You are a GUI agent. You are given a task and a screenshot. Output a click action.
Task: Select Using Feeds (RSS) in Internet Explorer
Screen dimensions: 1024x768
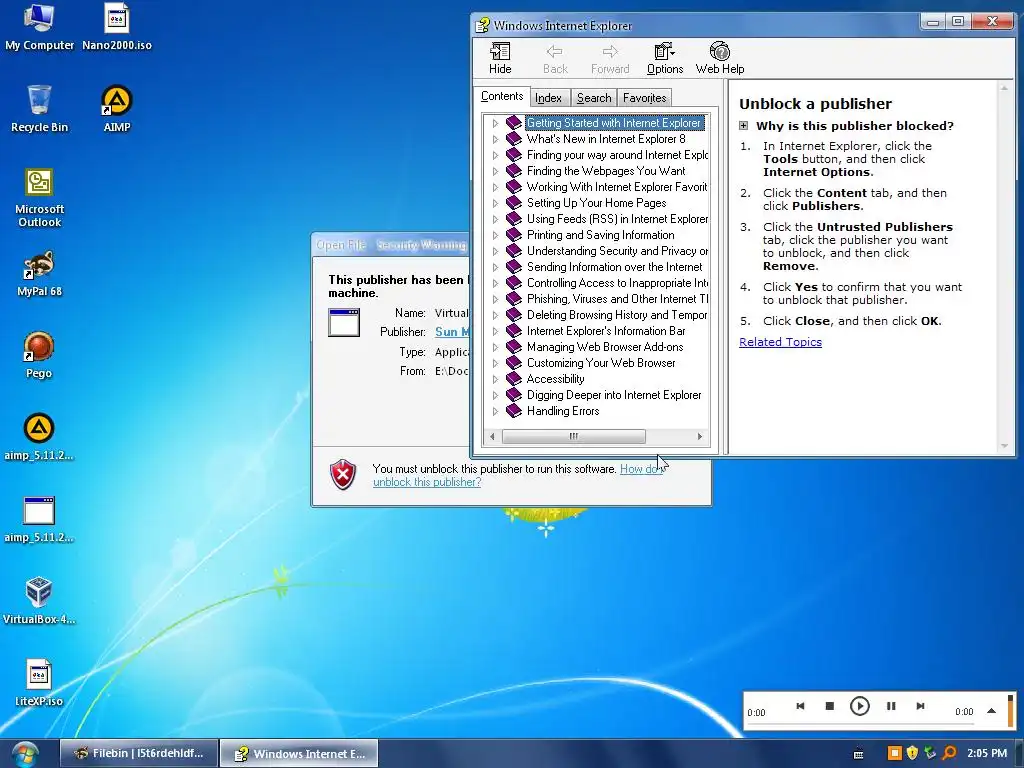pyautogui.click(x=617, y=219)
